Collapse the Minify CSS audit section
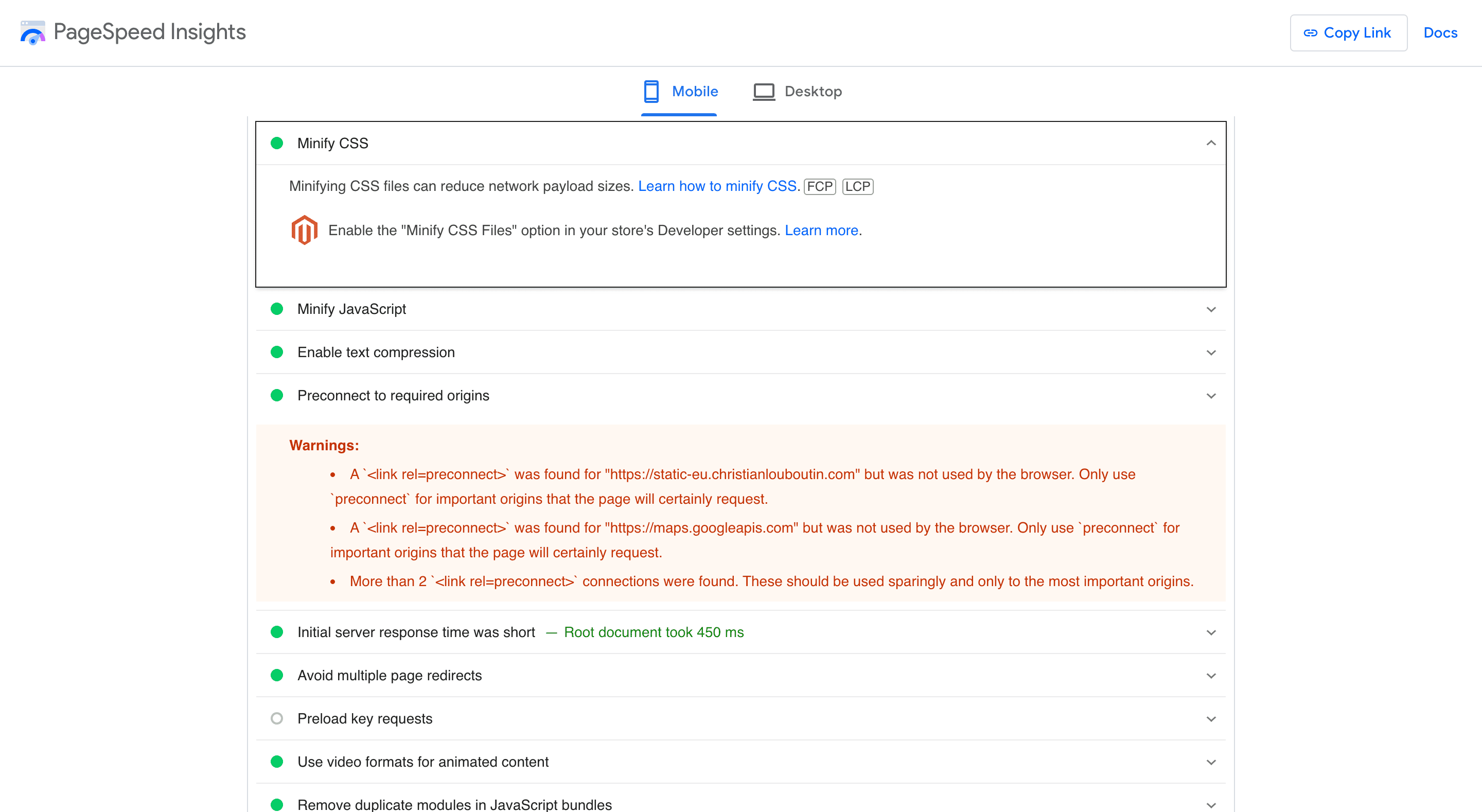Viewport: 1482px width, 812px height. coord(1212,143)
